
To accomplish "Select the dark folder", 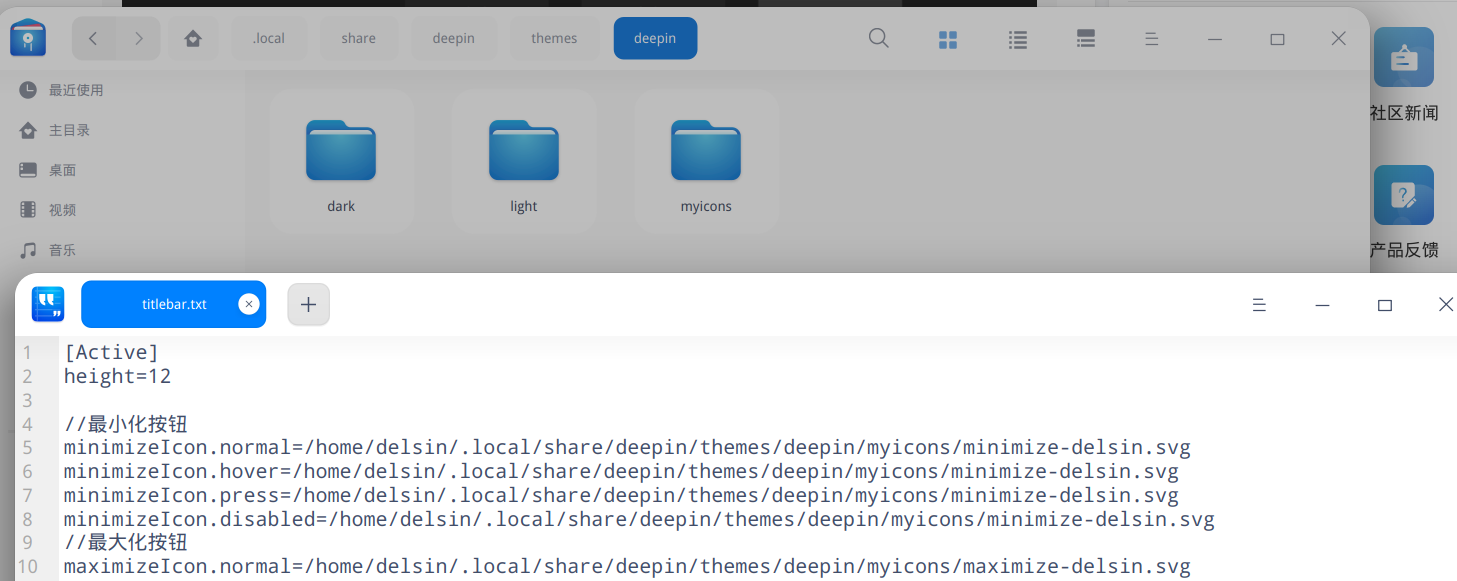I will [341, 162].
